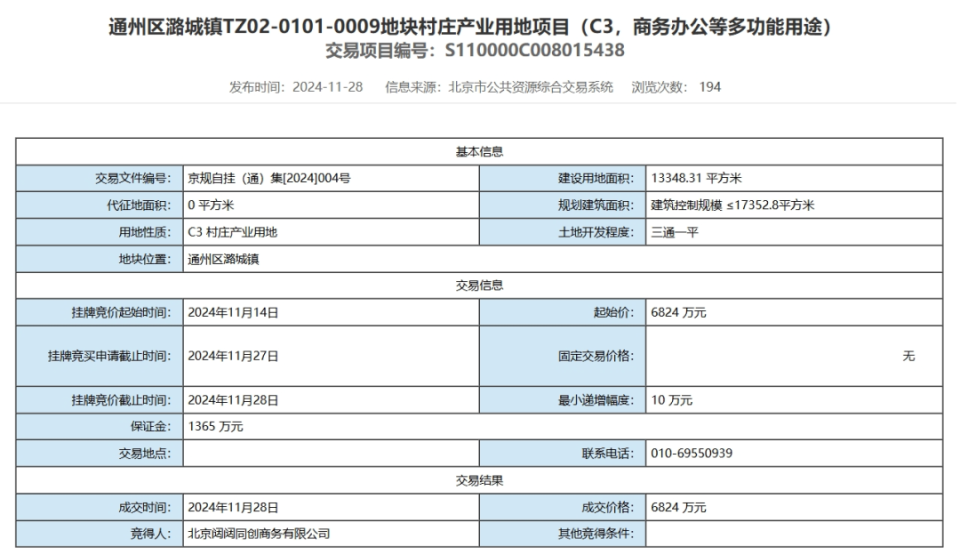Click info source 北京市公共资源综合交易系统

click(531, 87)
